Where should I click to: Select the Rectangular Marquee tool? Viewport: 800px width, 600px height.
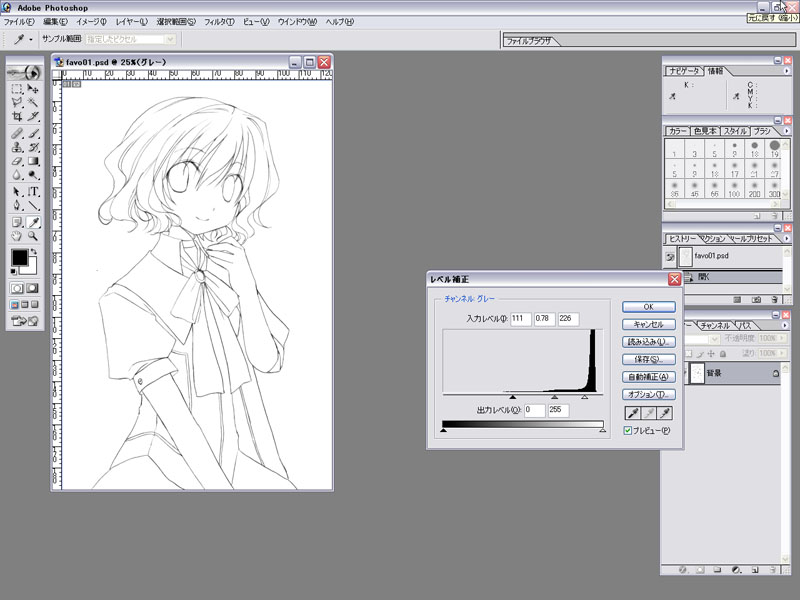17,89
